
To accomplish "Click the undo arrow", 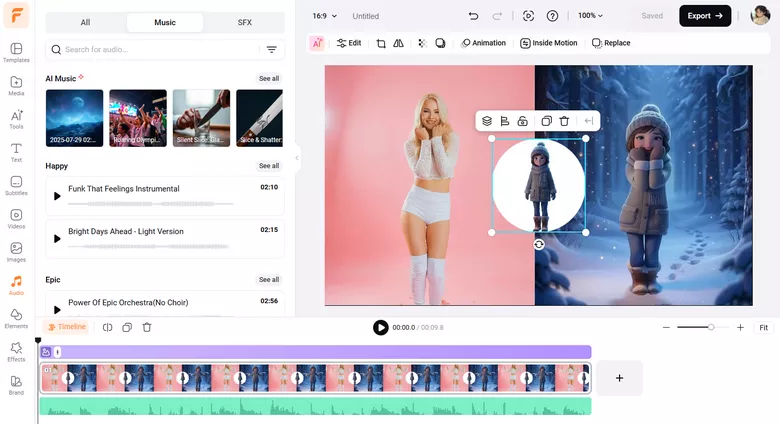I will (x=473, y=16).
